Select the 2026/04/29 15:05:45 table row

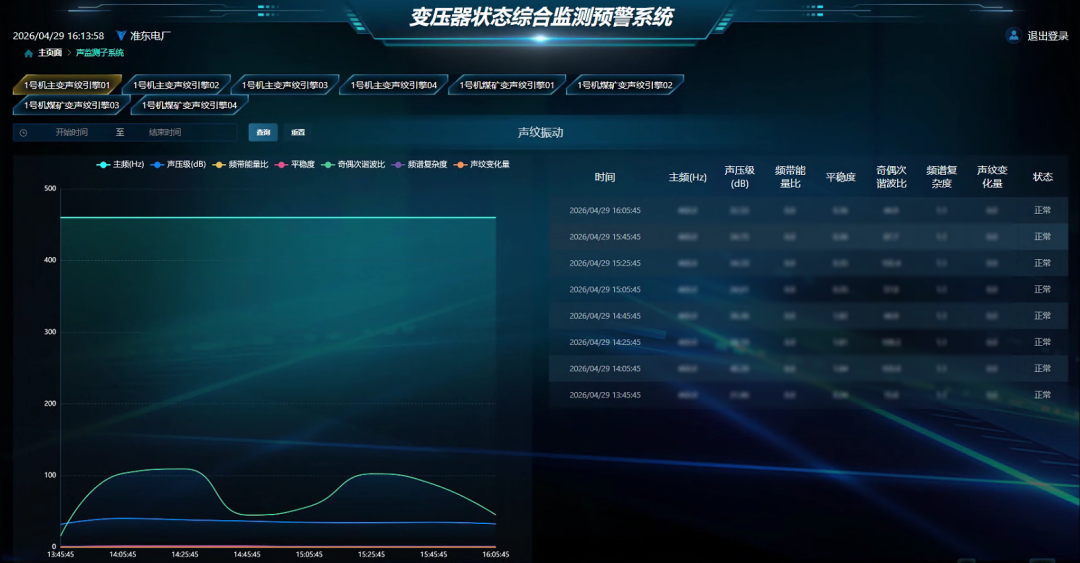click(809, 289)
